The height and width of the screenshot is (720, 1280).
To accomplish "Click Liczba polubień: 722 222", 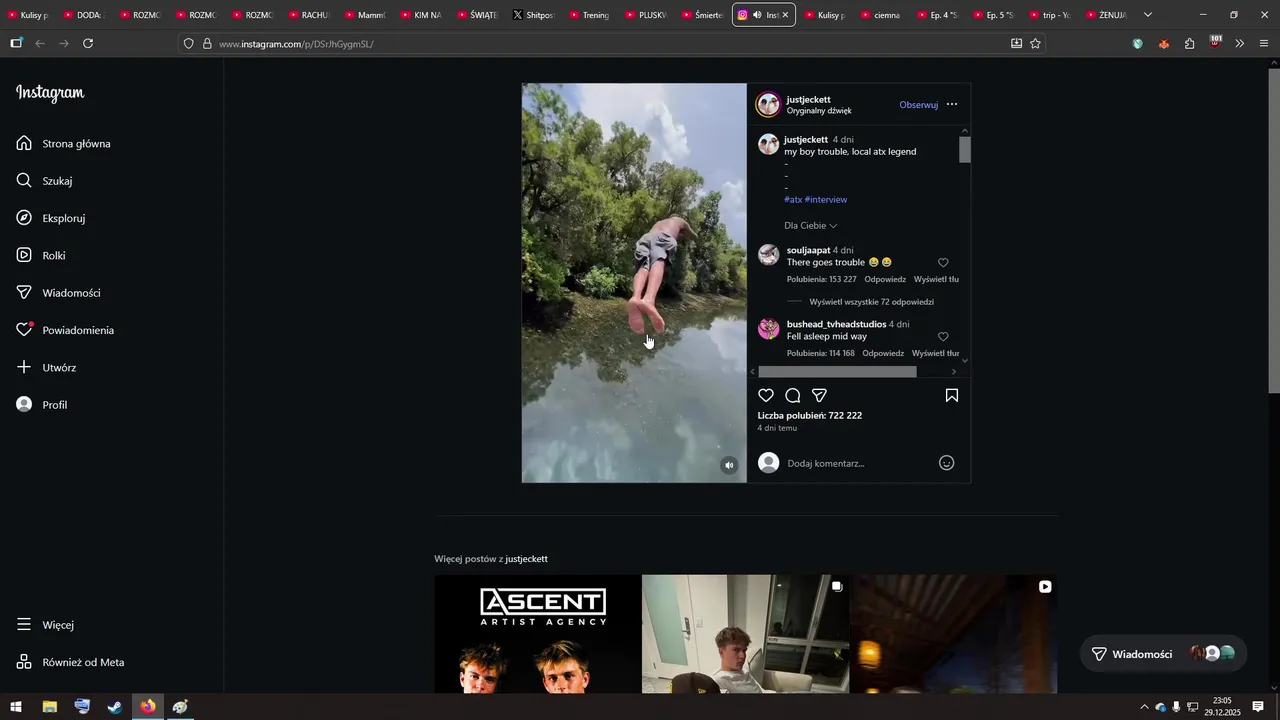I will (x=810, y=416).
